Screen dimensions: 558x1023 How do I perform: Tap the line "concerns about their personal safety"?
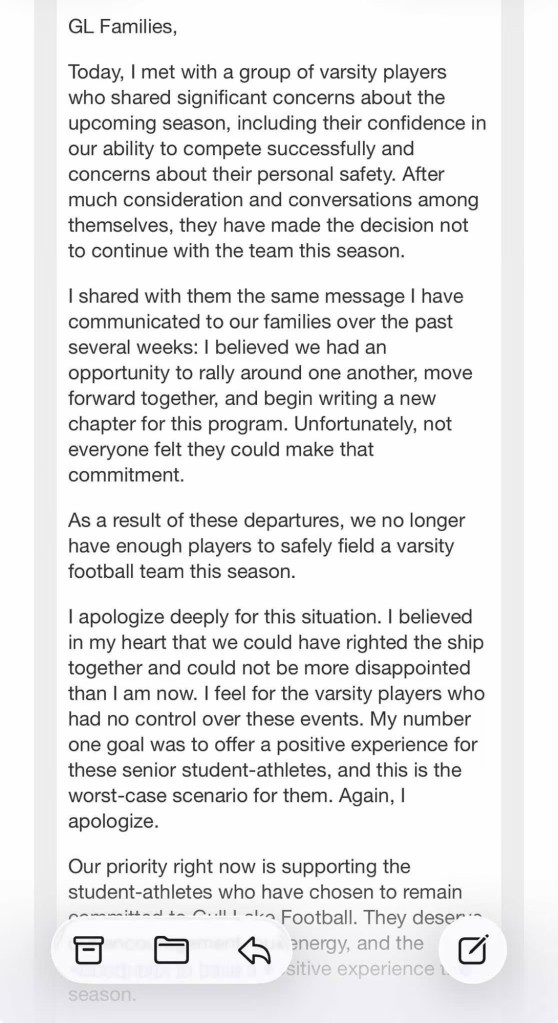tap(256, 174)
